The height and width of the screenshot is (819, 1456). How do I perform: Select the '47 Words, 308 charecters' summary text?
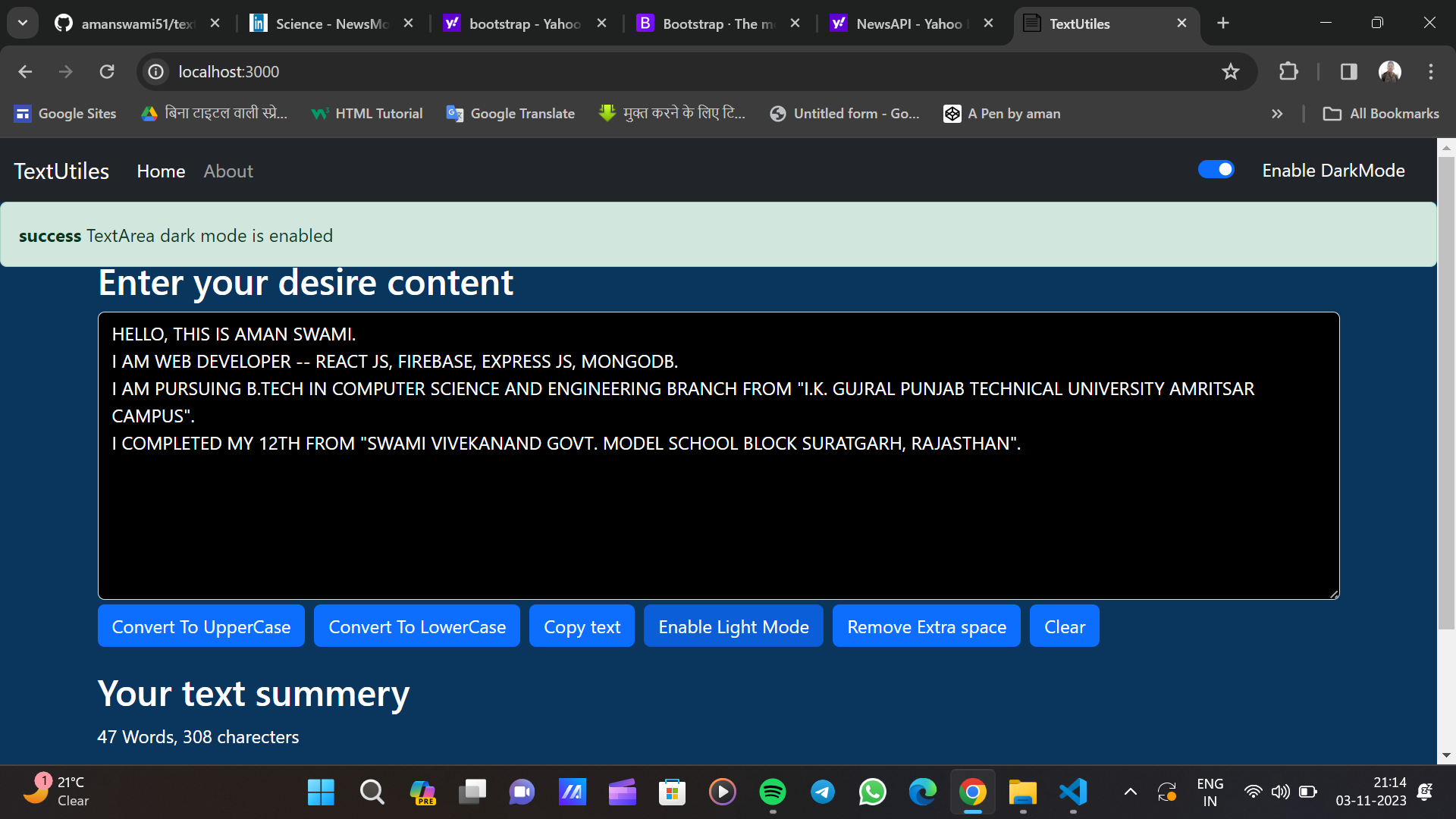point(198,737)
